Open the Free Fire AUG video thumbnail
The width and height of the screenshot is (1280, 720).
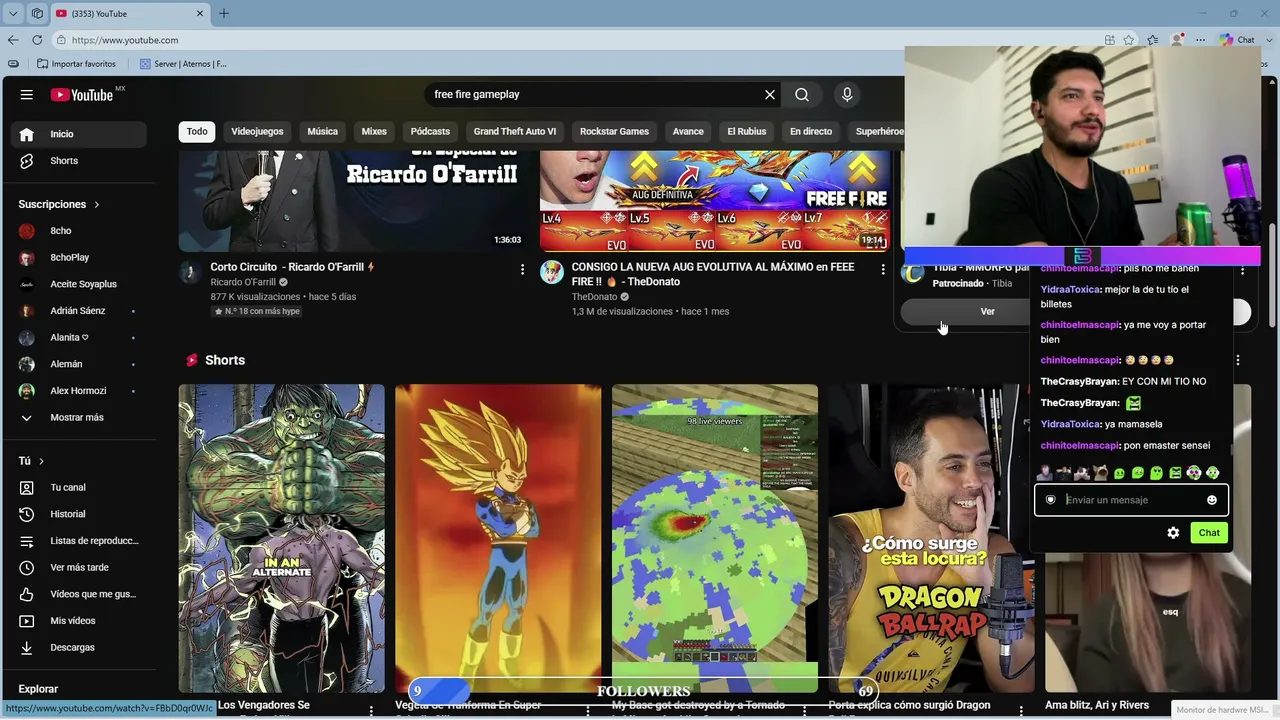[x=715, y=201]
